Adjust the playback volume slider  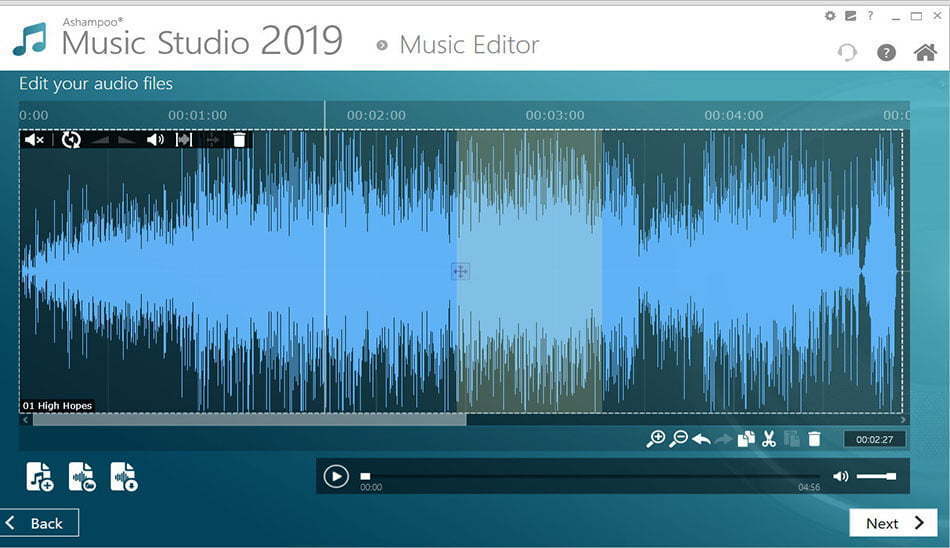[876, 476]
